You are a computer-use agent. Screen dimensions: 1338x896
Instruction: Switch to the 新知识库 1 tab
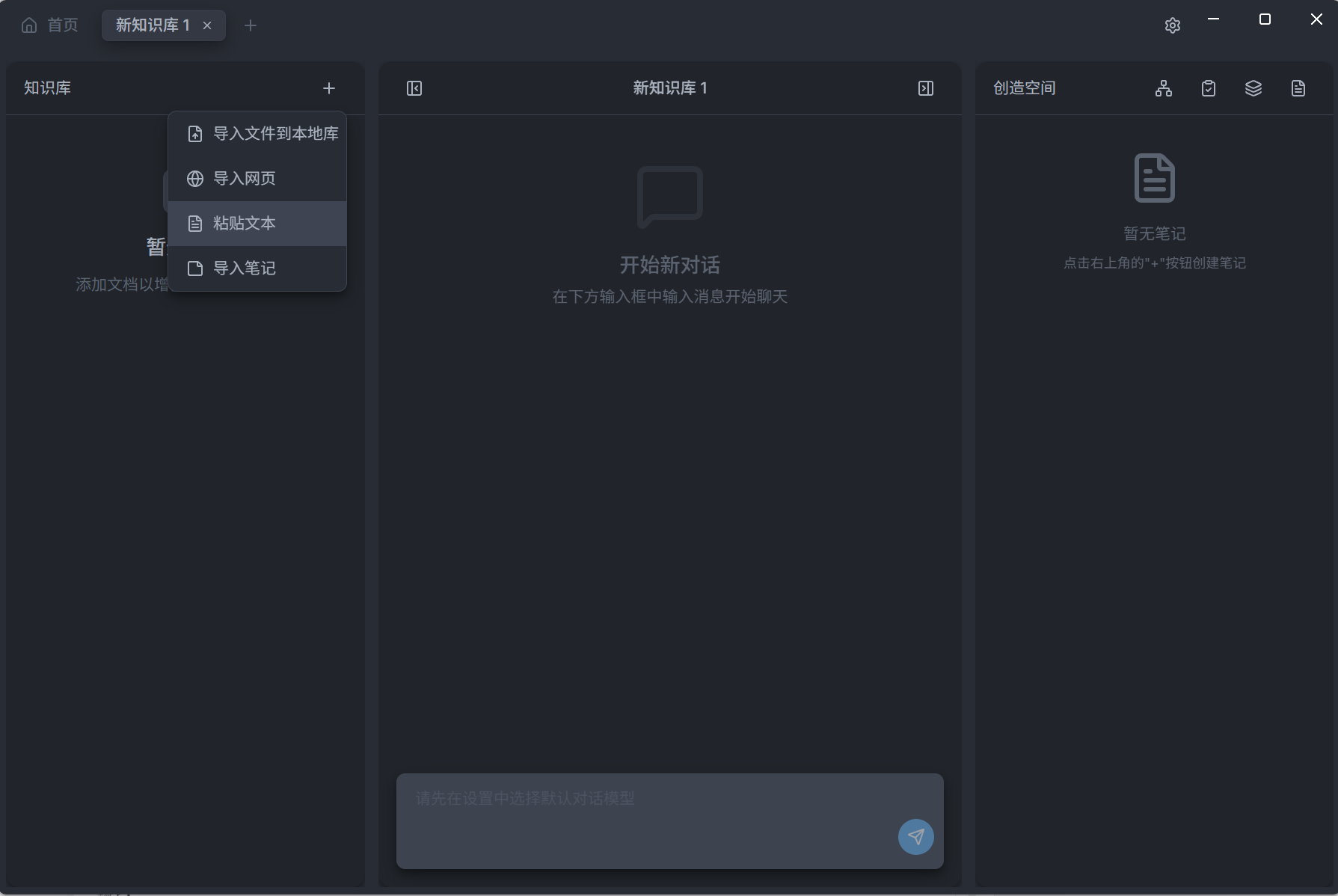pyautogui.click(x=153, y=25)
